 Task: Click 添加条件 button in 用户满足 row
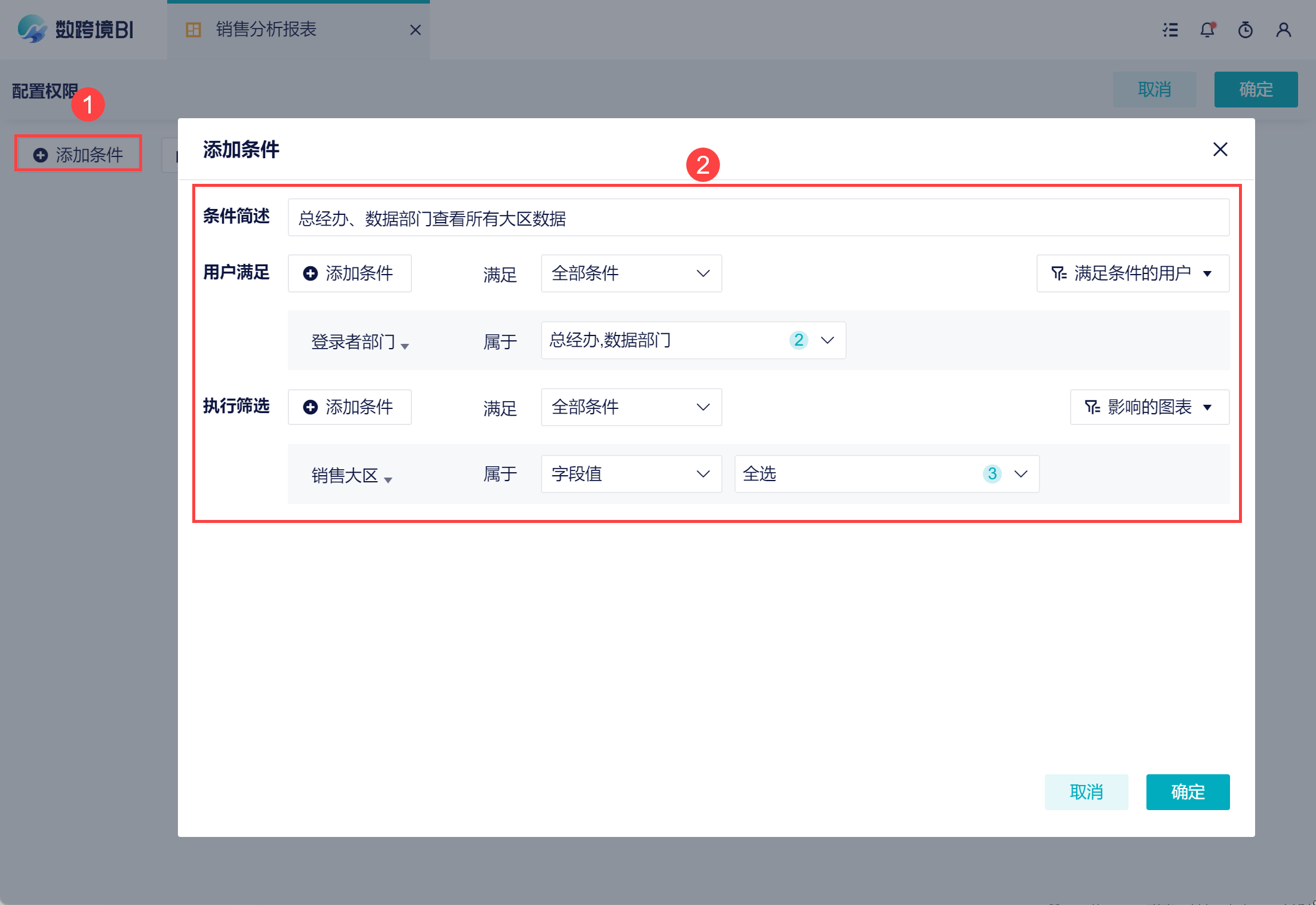point(349,273)
